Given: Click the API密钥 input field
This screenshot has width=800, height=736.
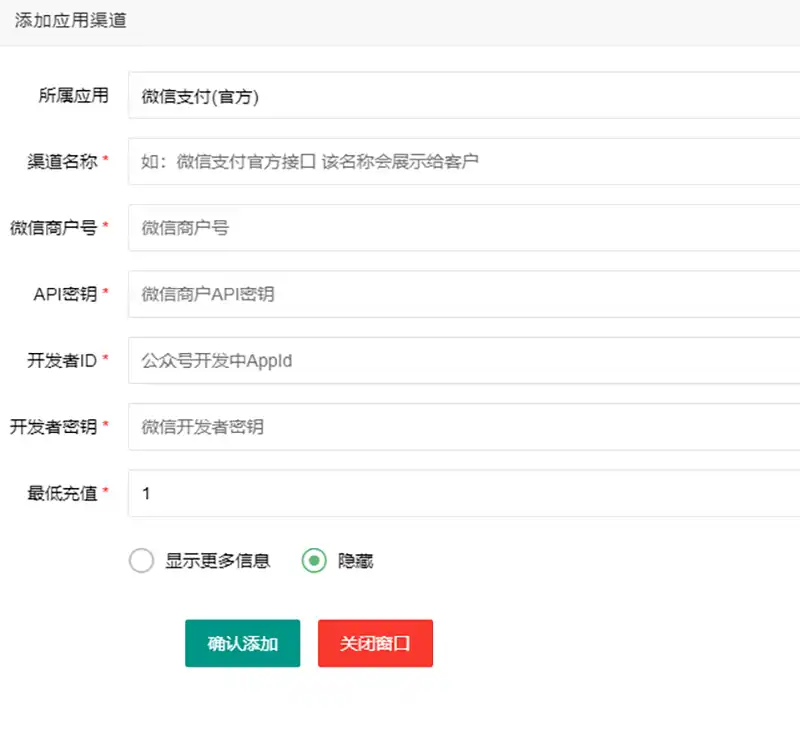Looking at the screenshot, I should (464, 294).
